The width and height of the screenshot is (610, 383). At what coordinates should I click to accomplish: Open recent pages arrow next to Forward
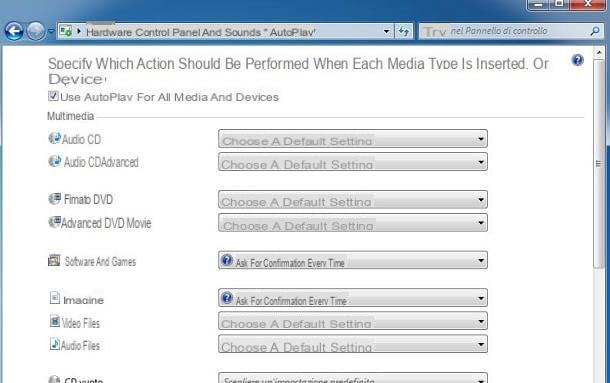click(x=51, y=31)
